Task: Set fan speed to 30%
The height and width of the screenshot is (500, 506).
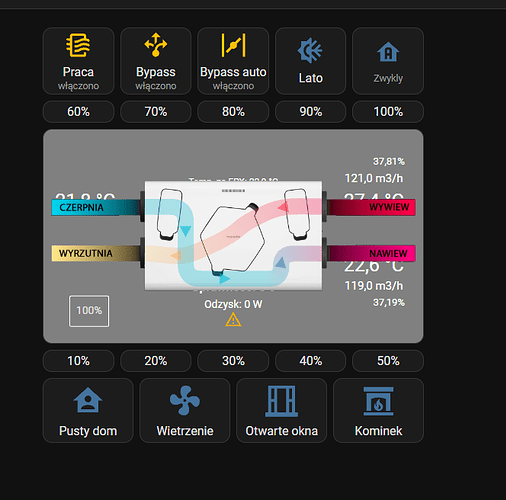Action: [x=233, y=361]
